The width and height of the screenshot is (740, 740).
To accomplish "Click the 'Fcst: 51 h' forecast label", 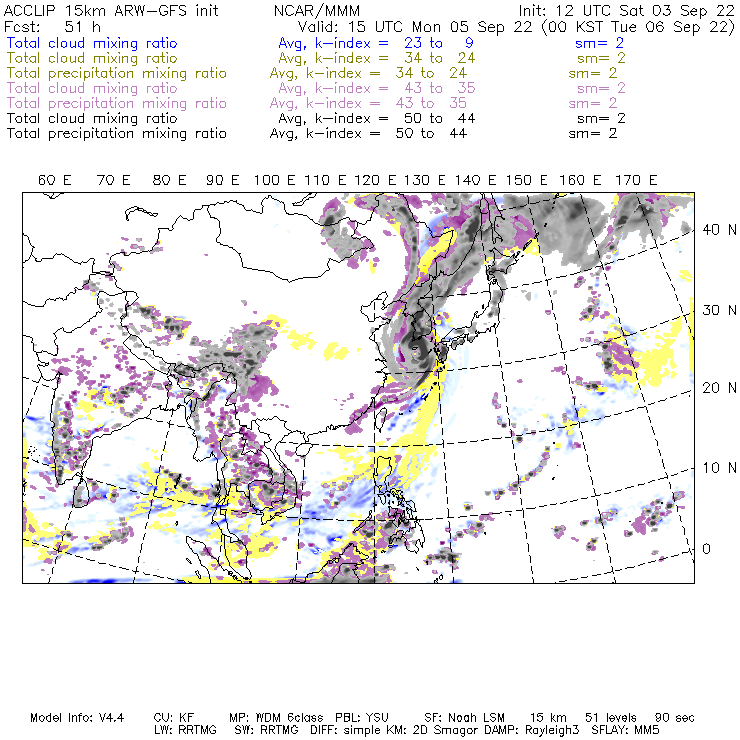I will pyautogui.click(x=52, y=27).
